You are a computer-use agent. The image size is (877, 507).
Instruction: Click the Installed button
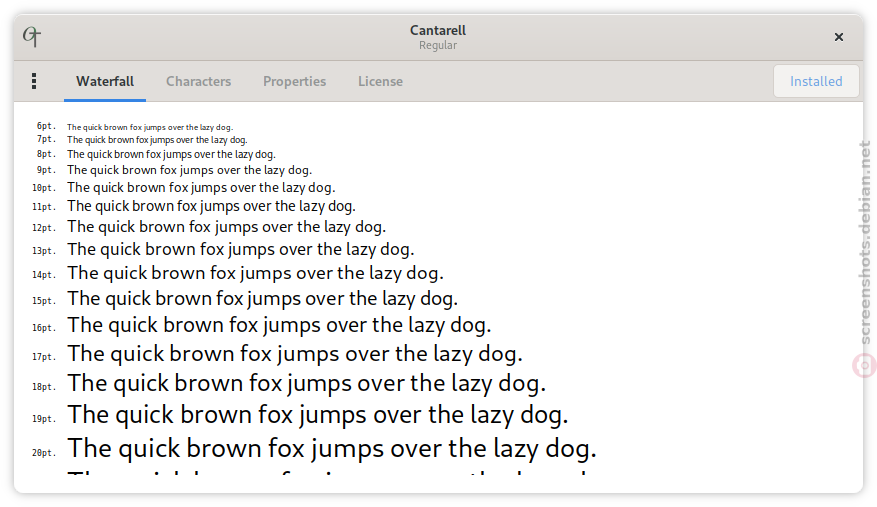point(816,81)
